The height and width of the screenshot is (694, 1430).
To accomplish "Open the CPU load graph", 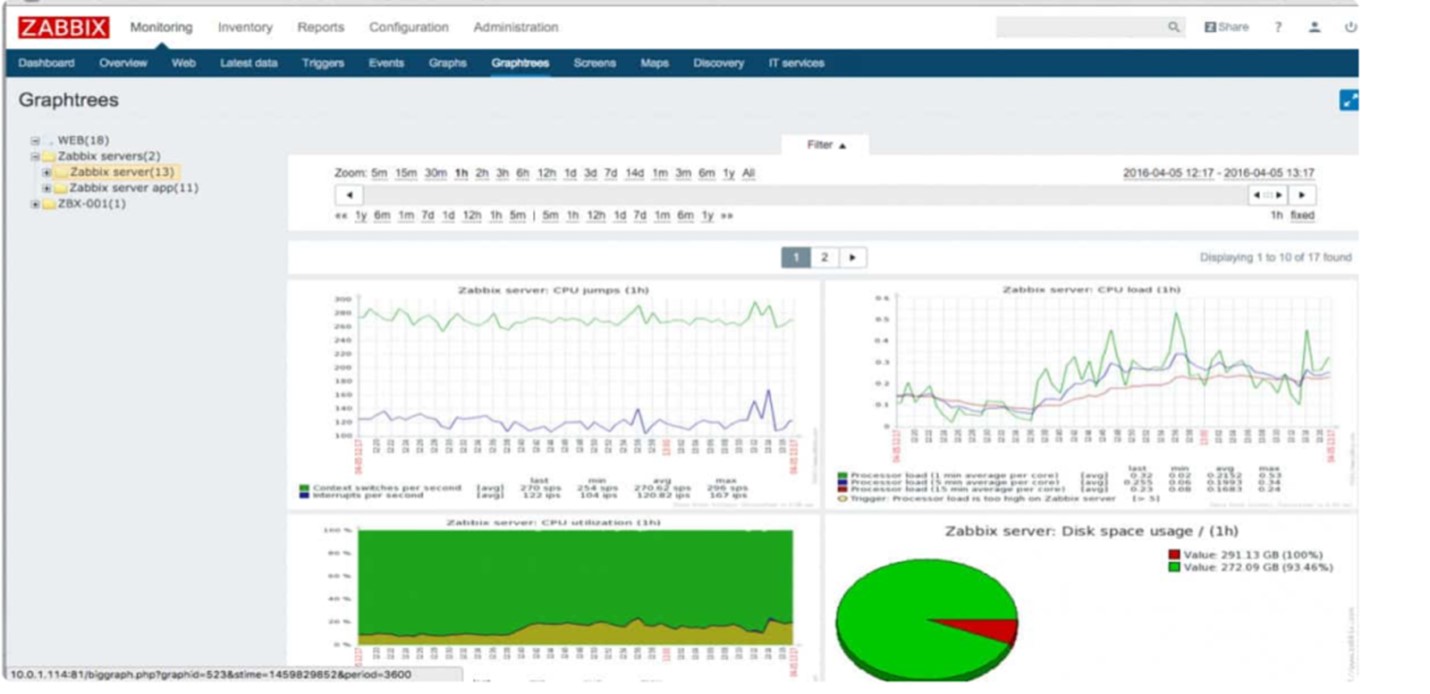I will coord(1090,394).
